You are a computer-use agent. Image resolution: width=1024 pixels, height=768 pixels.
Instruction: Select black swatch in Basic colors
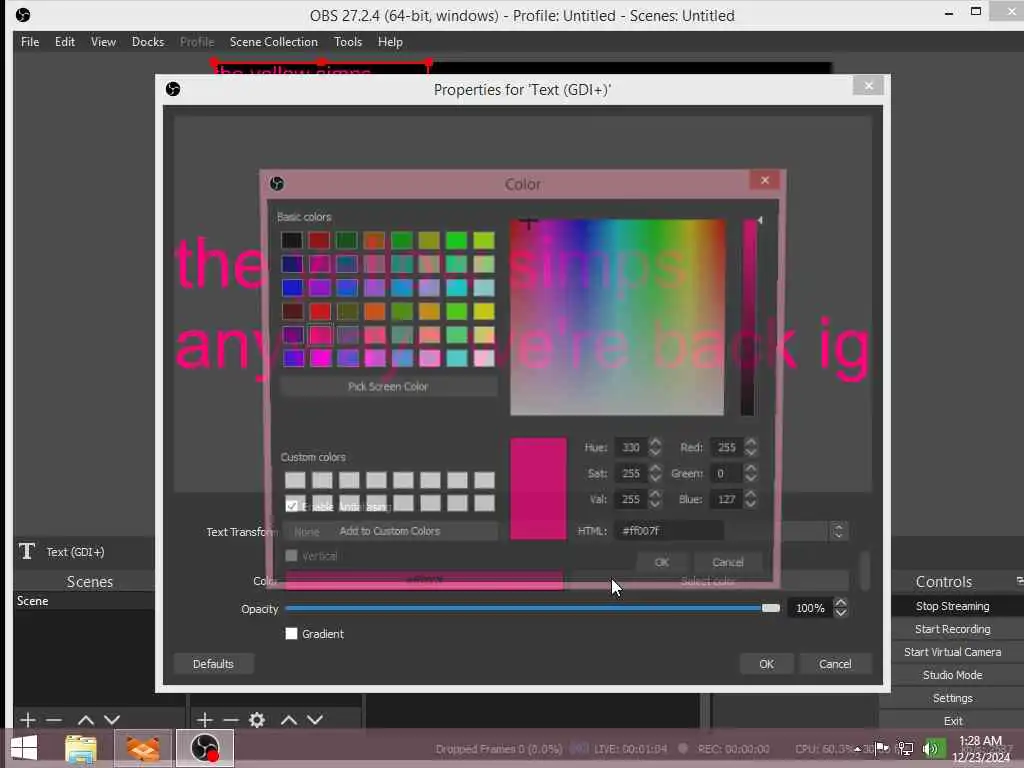[292, 240]
